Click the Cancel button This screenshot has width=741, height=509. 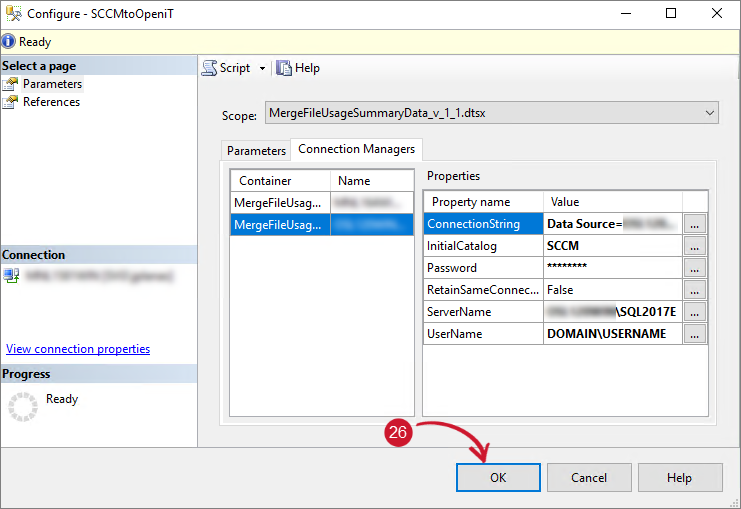tap(589, 477)
